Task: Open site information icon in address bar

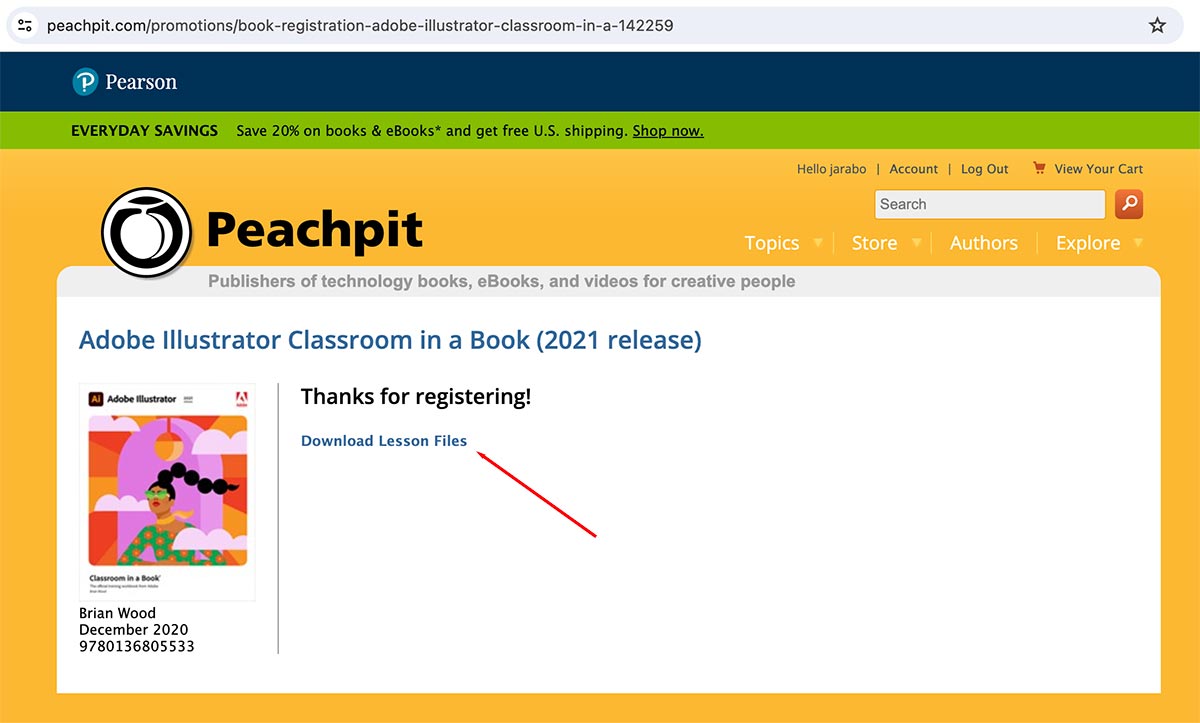Action: [x=26, y=25]
